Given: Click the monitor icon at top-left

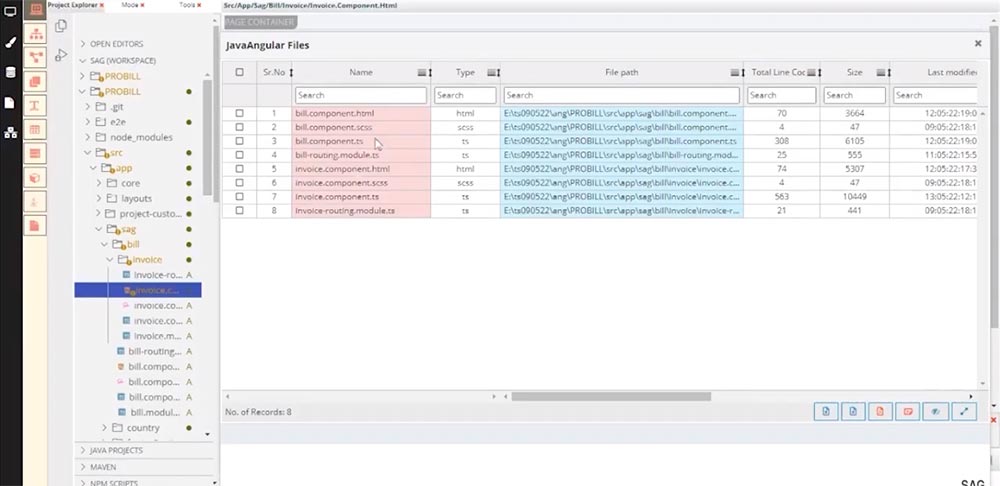Looking at the screenshot, I should pyautogui.click(x=10, y=14).
